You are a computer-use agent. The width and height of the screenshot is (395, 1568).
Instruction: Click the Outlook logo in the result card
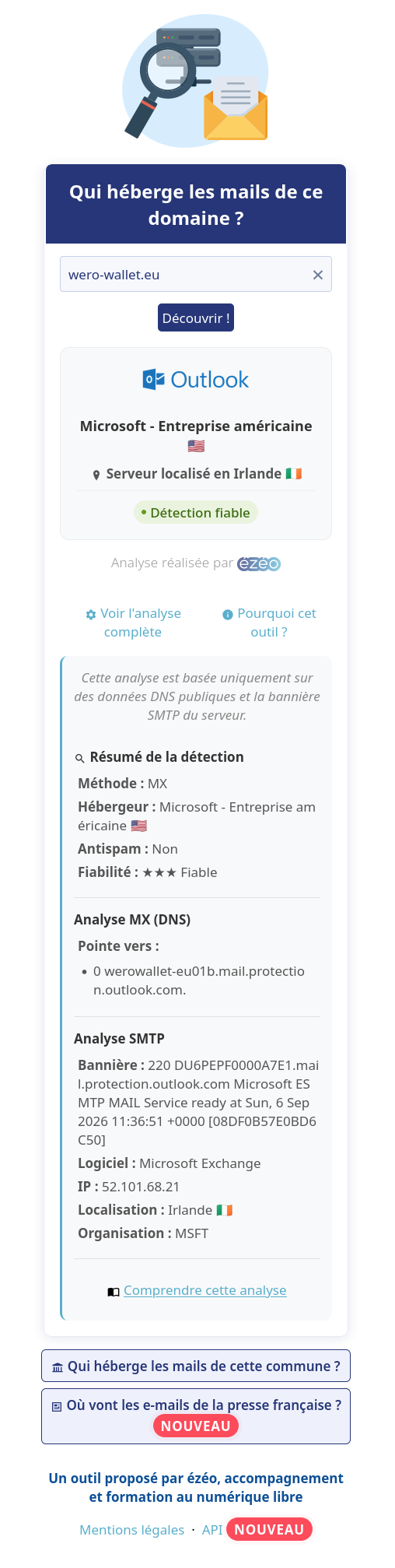[196, 380]
